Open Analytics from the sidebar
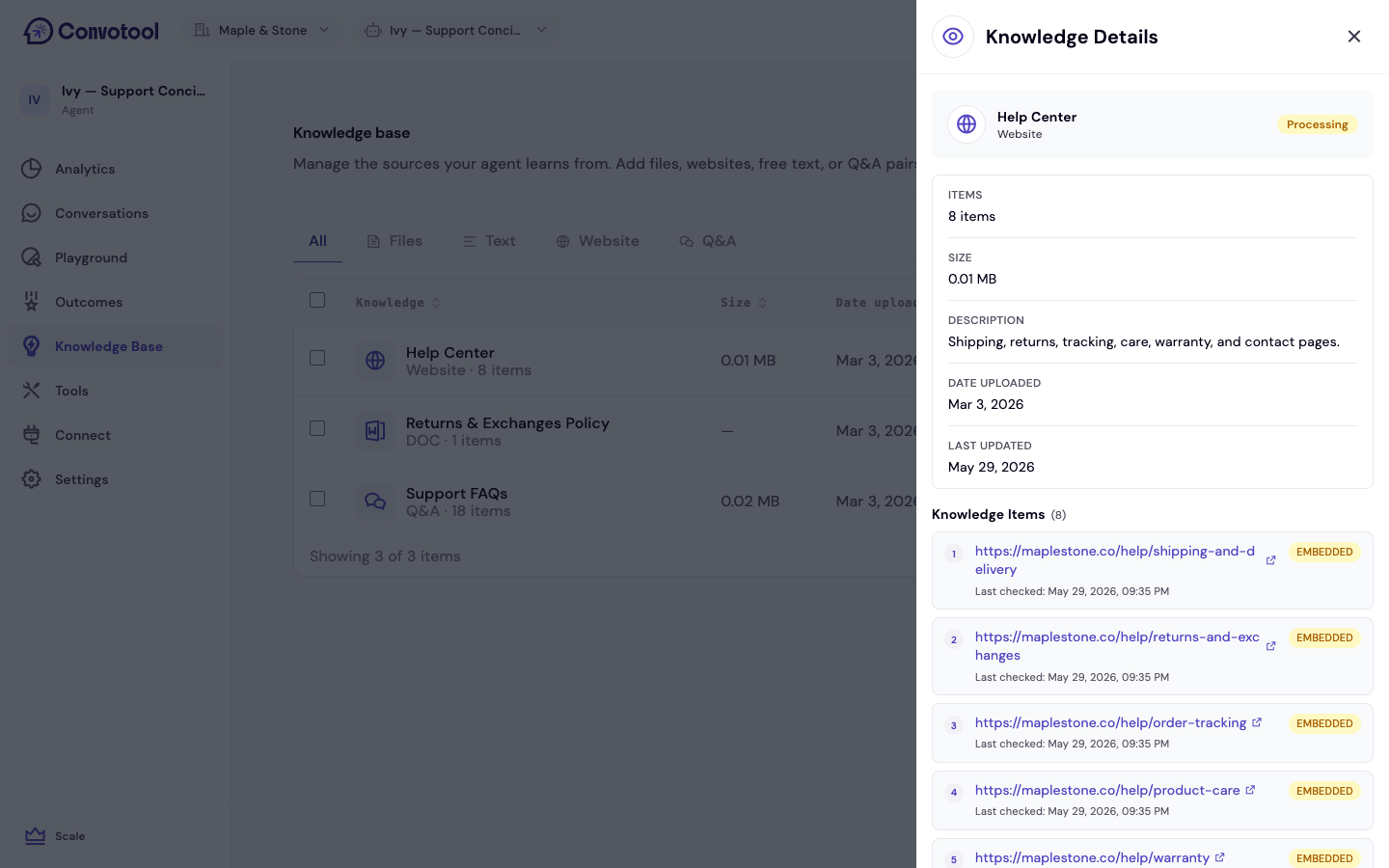Screen dimensions: 1389x868 pyautogui.click(x=115, y=169)
